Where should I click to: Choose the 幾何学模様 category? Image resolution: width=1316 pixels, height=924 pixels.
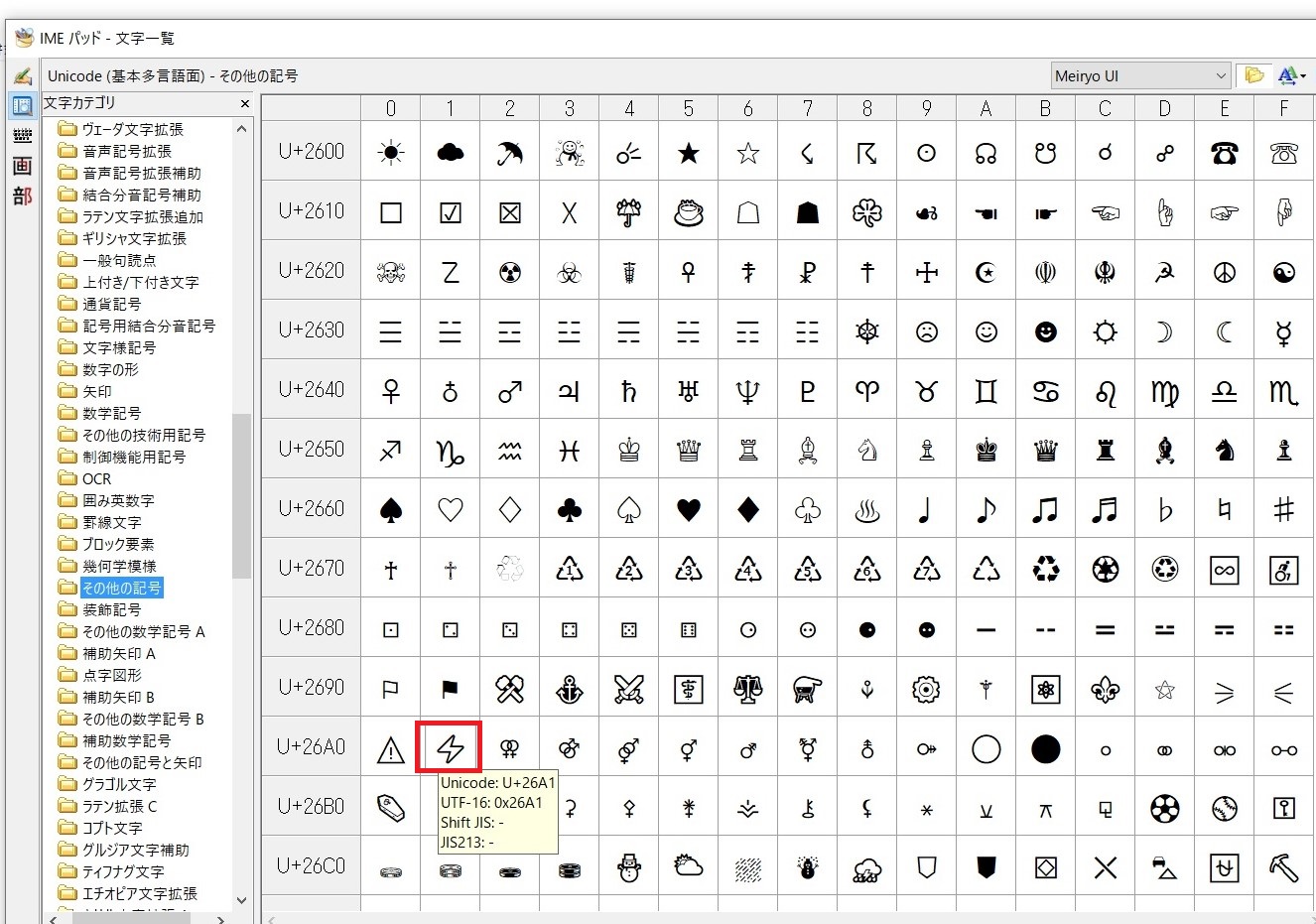pyautogui.click(x=119, y=566)
